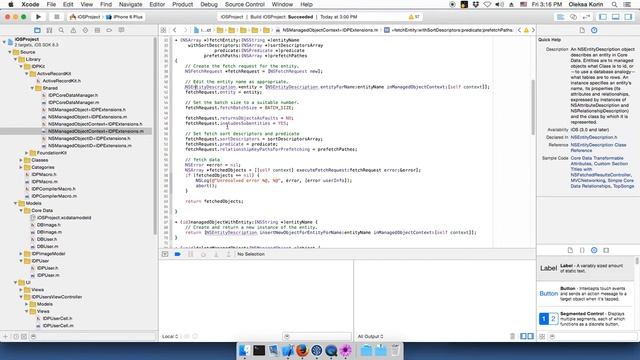This screenshot has height=360, width=640.
Task: Go back in editor history
Action: pos(175,30)
